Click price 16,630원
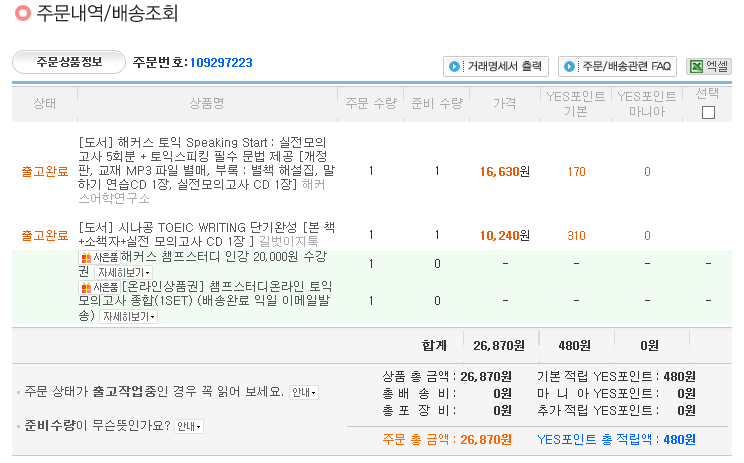The image size is (744, 463). pyautogui.click(x=505, y=172)
